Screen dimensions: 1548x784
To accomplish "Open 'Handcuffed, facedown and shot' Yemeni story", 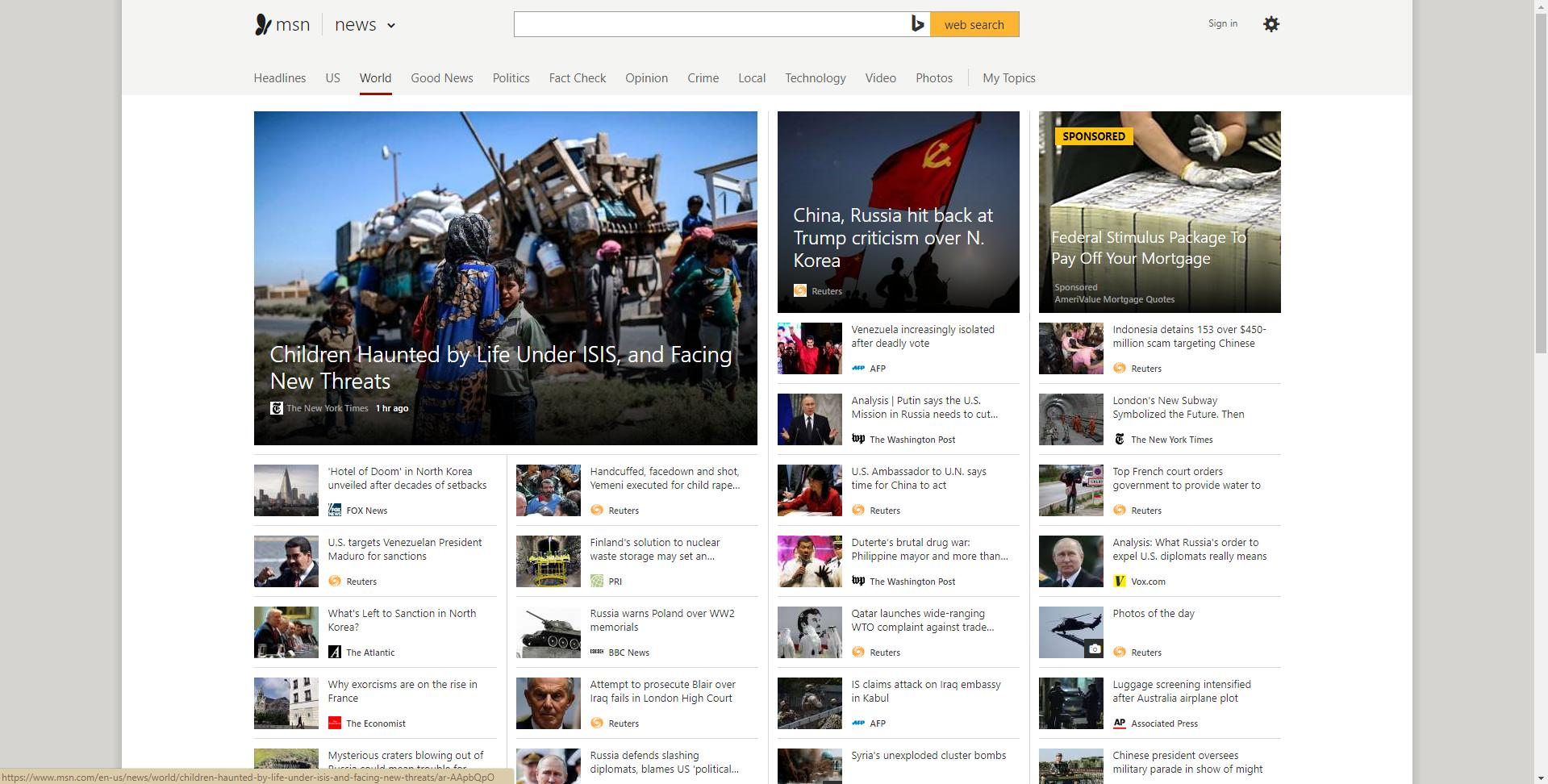I will pyautogui.click(x=665, y=478).
